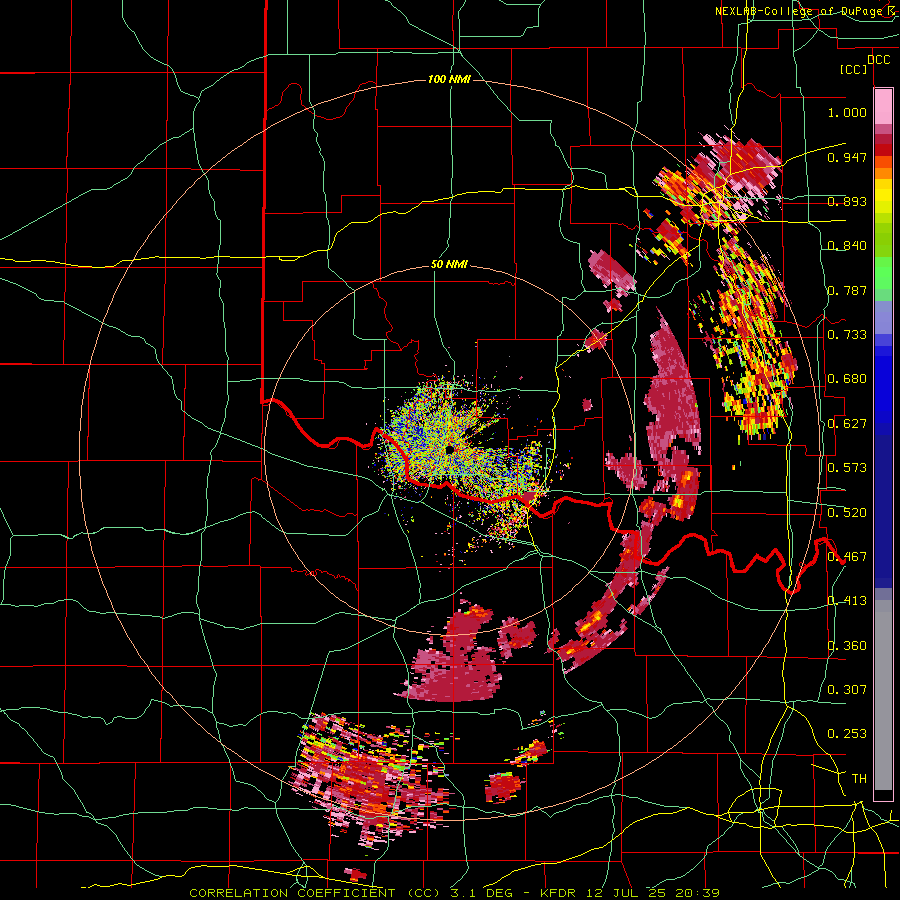Click the "DCC" label above the color scale
Viewport: 900px width, 900px height.
point(878,60)
